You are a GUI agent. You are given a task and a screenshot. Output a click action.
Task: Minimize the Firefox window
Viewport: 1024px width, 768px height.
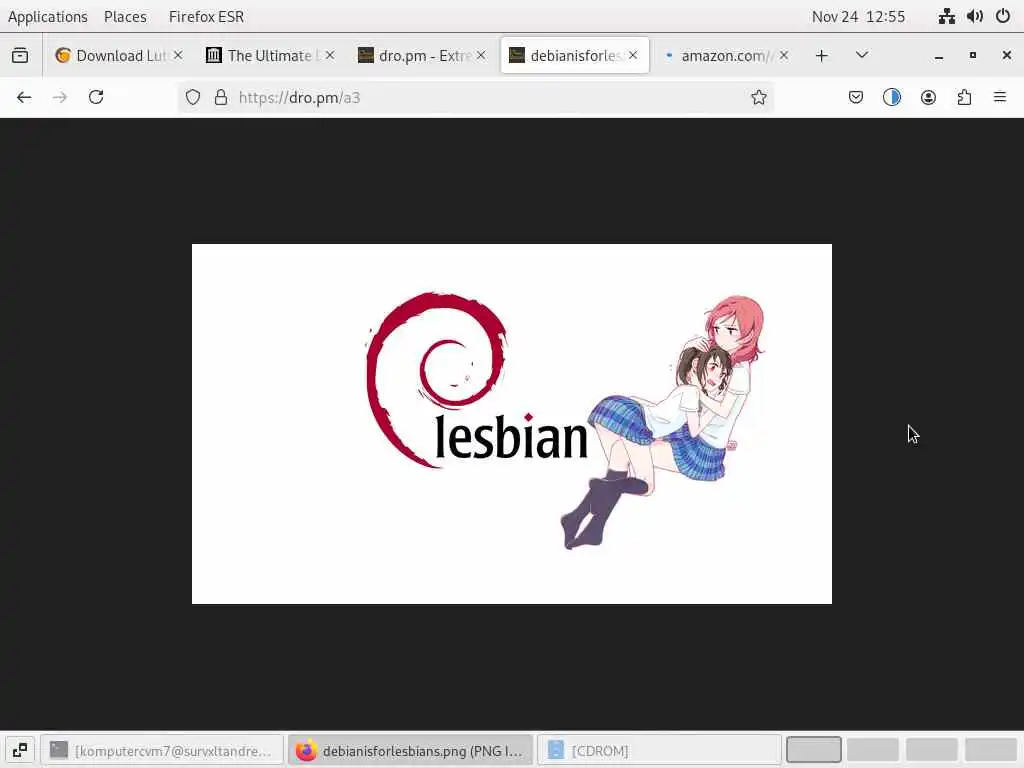(939, 56)
